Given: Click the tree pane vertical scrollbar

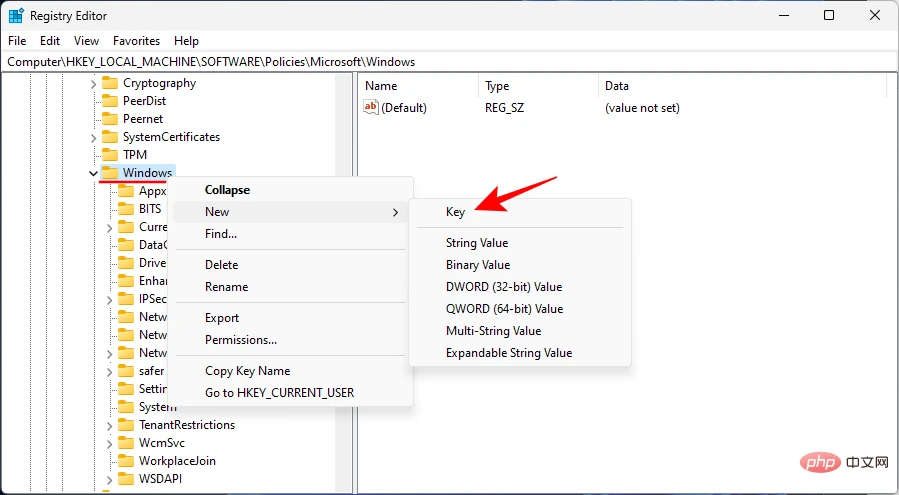Looking at the screenshot, I should click(344, 281).
